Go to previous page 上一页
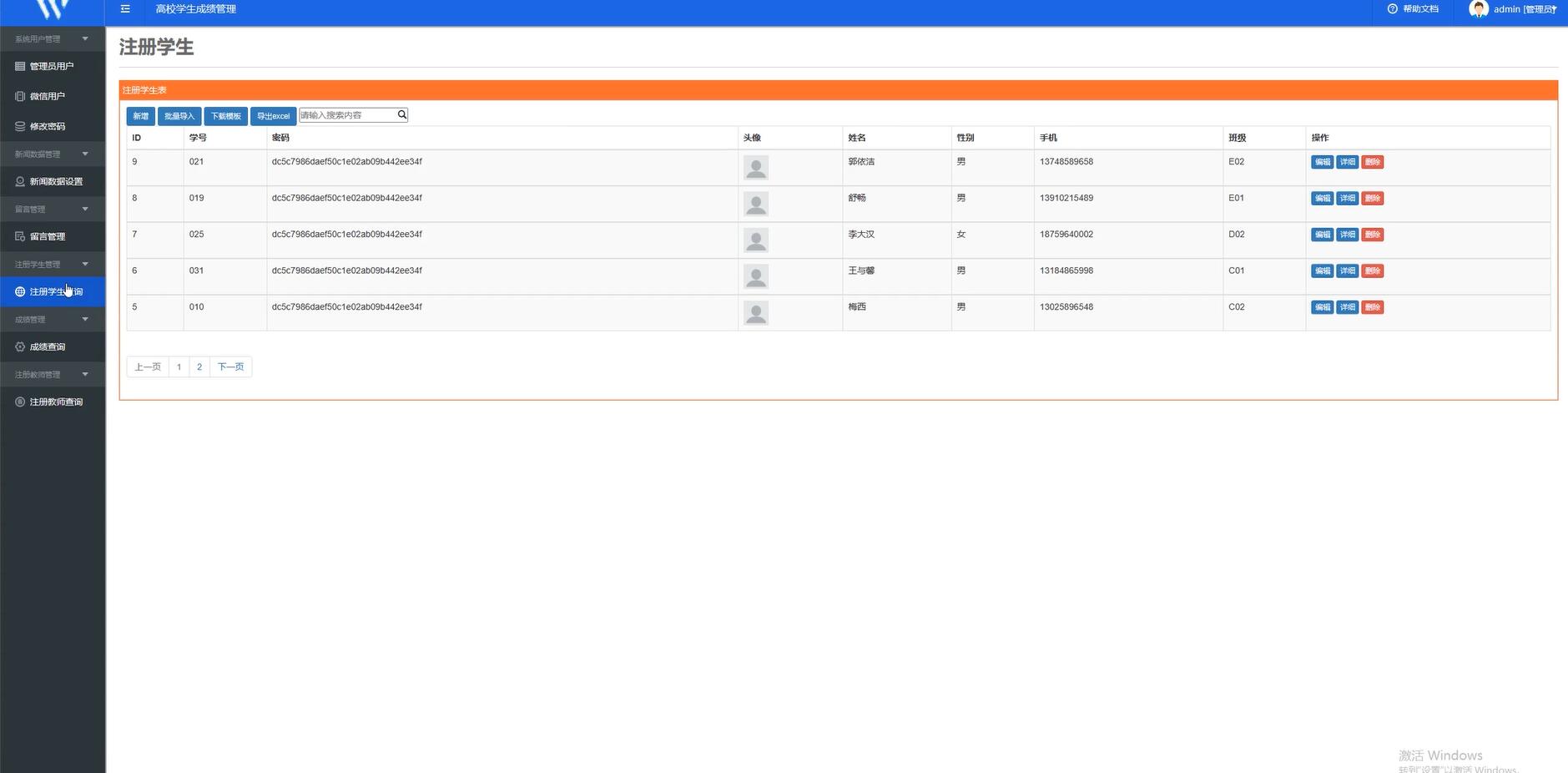 pyautogui.click(x=148, y=366)
